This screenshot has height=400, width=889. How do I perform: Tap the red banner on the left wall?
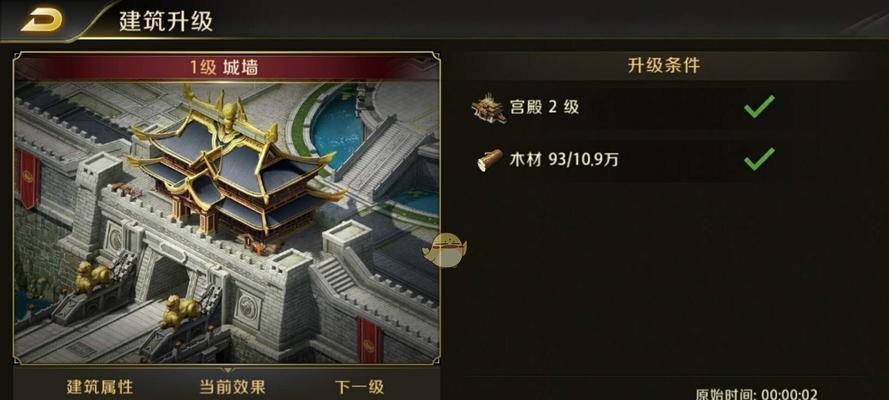[x=28, y=180]
